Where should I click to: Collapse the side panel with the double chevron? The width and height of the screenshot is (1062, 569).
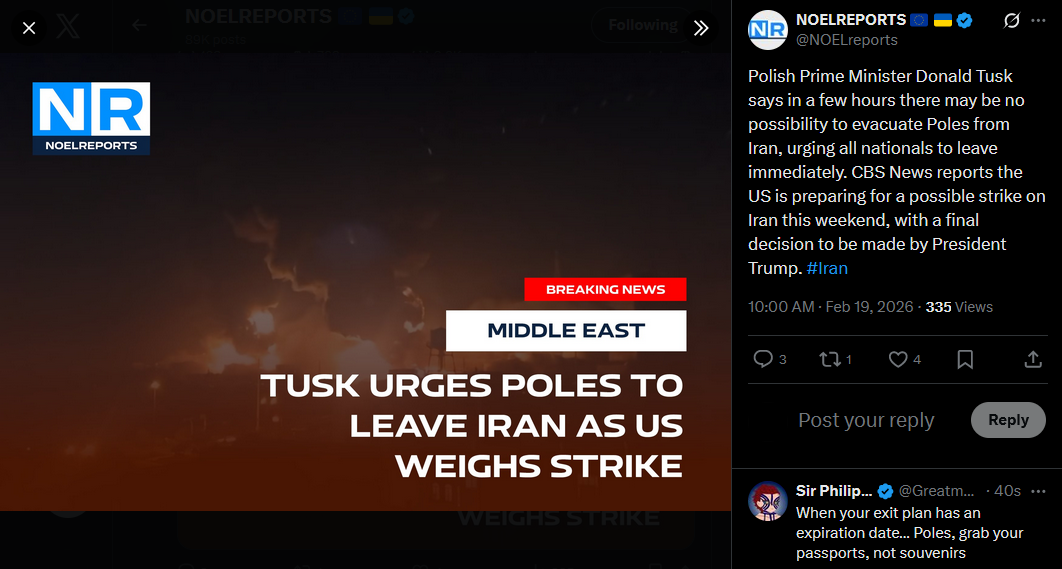(701, 28)
